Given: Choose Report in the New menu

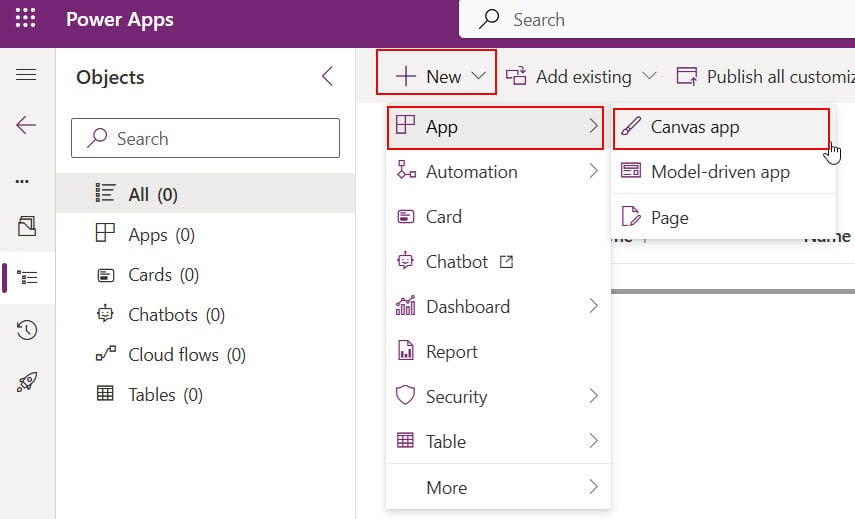Looking at the screenshot, I should pyautogui.click(x=498, y=352).
